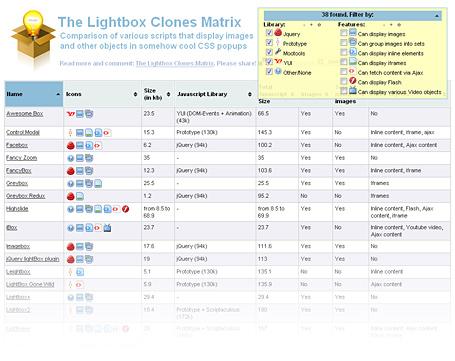Click the inline element icon in Leightbox row
This screenshot has width=455, height=361.
click(80, 272)
